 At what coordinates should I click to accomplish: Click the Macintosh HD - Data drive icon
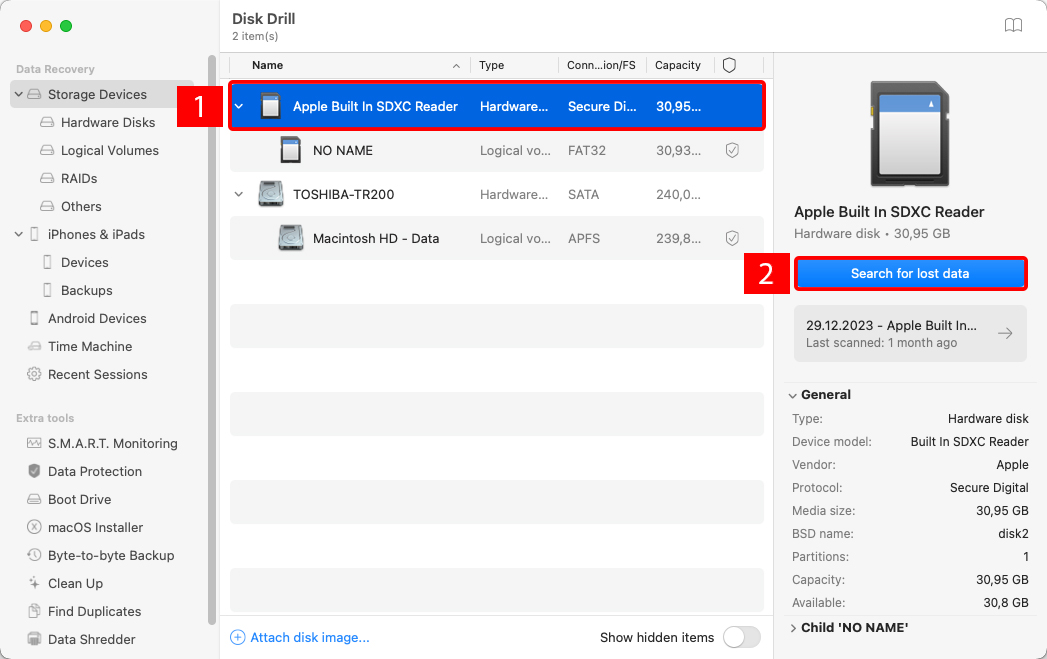tap(290, 238)
